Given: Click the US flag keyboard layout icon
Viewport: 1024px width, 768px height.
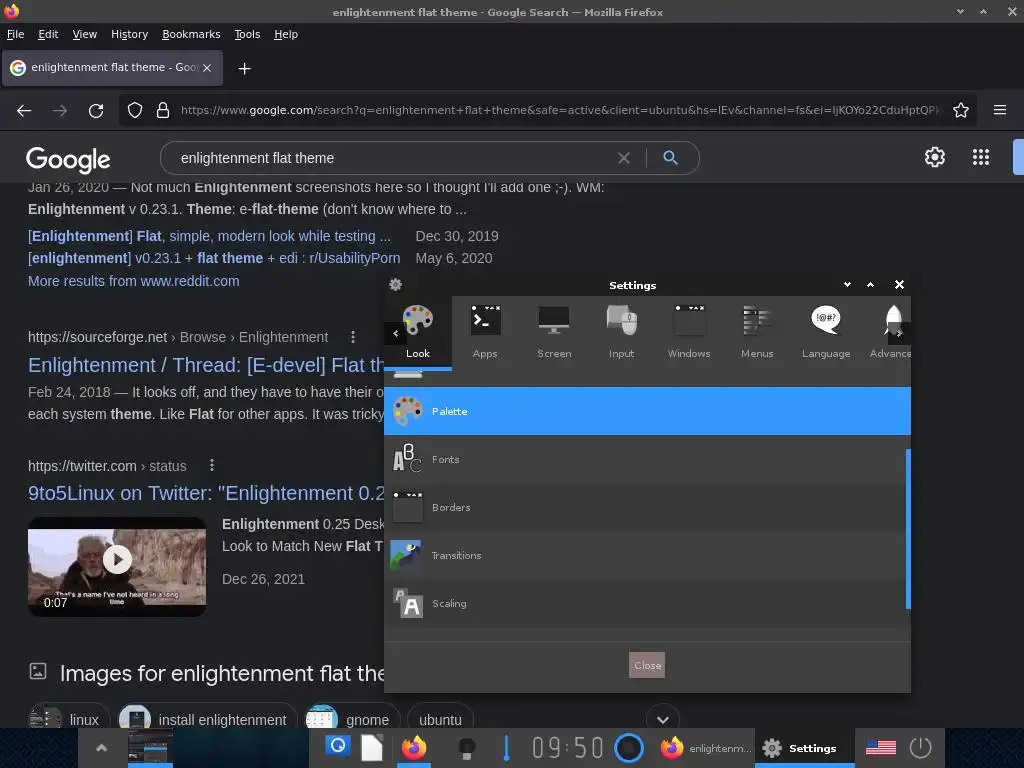Looking at the screenshot, I should [880, 747].
